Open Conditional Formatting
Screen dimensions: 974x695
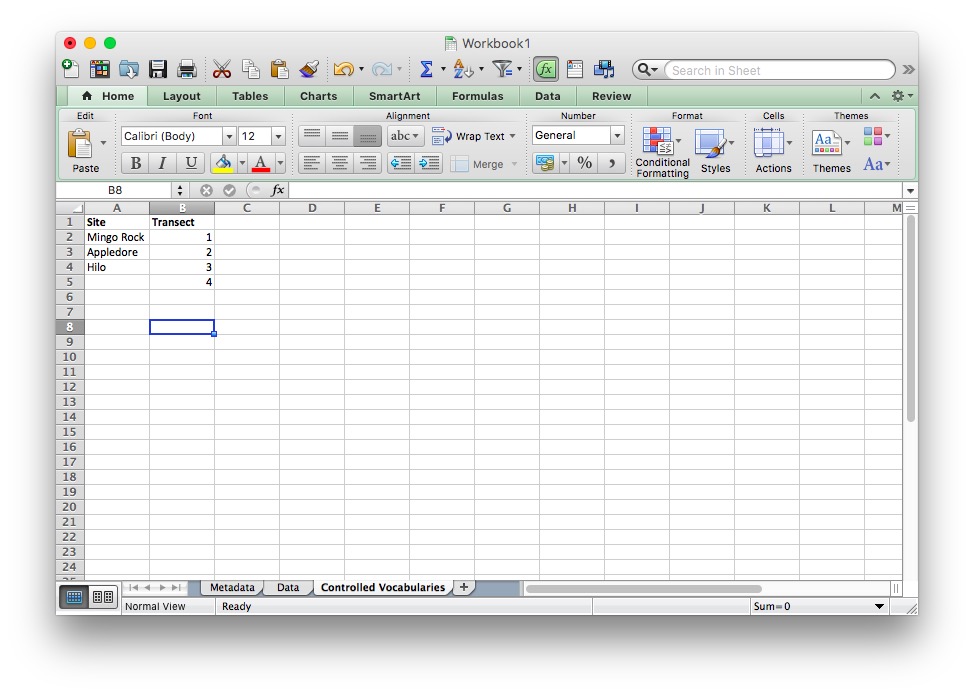pyautogui.click(x=662, y=152)
